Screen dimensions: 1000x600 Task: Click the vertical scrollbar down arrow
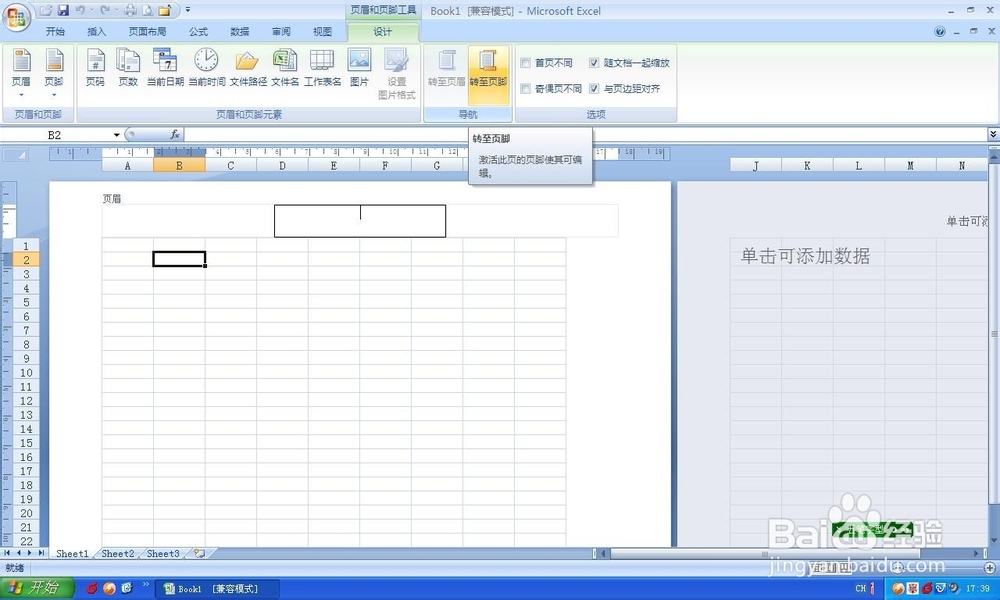pyautogui.click(x=994, y=540)
